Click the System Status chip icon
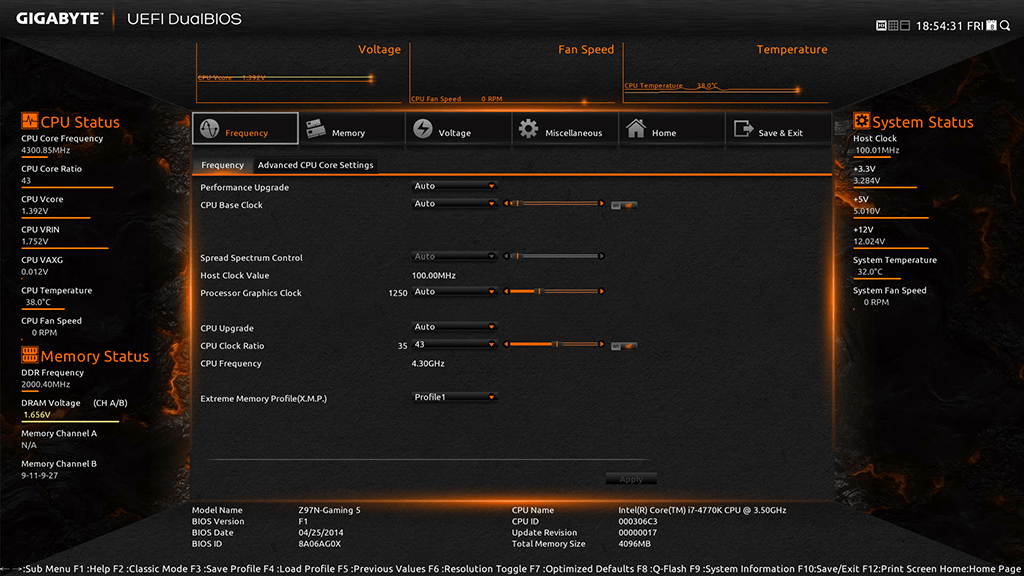The width and height of the screenshot is (1024, 576). click(x=861, y=121)
